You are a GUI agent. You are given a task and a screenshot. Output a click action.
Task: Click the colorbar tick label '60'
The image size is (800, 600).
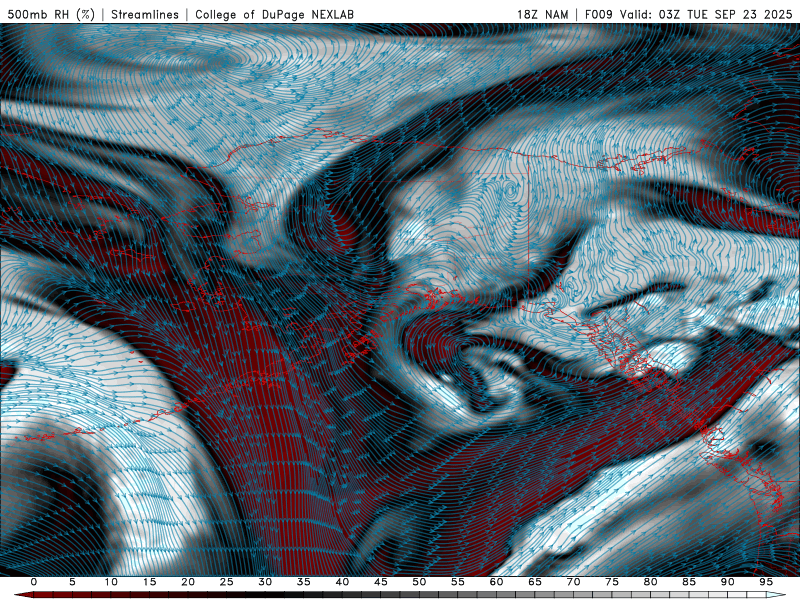tap(496, 582)
